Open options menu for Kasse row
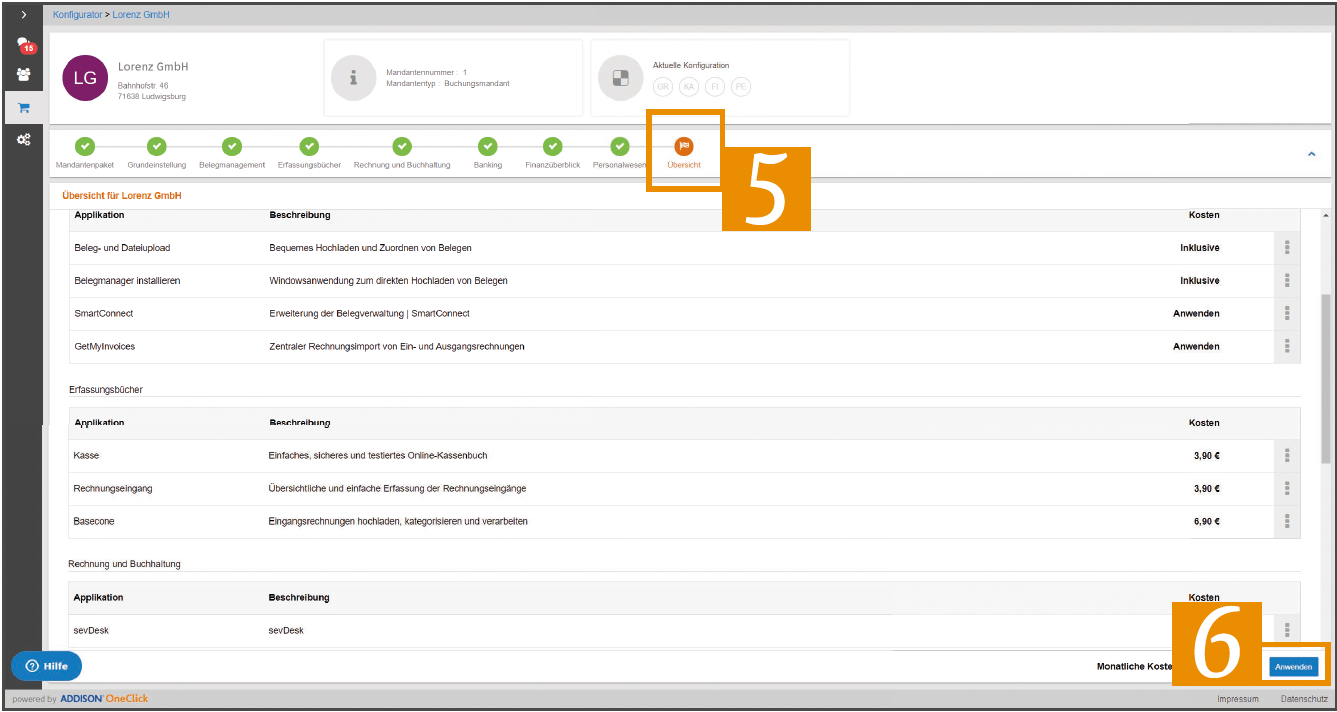1337x712 pixels. pos(1287,456)
